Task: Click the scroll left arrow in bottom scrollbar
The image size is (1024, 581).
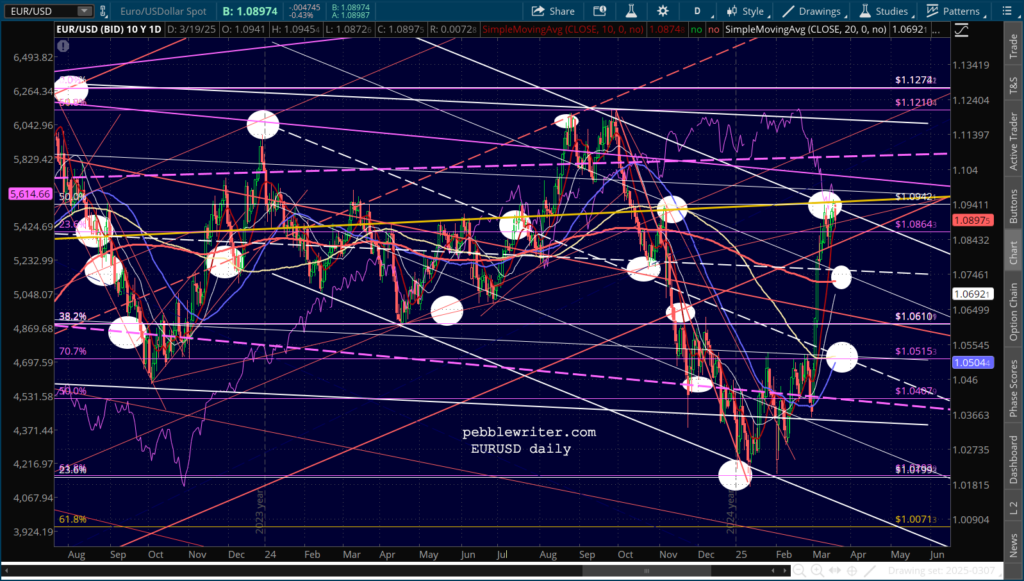Action: click(x=5, y=571)
